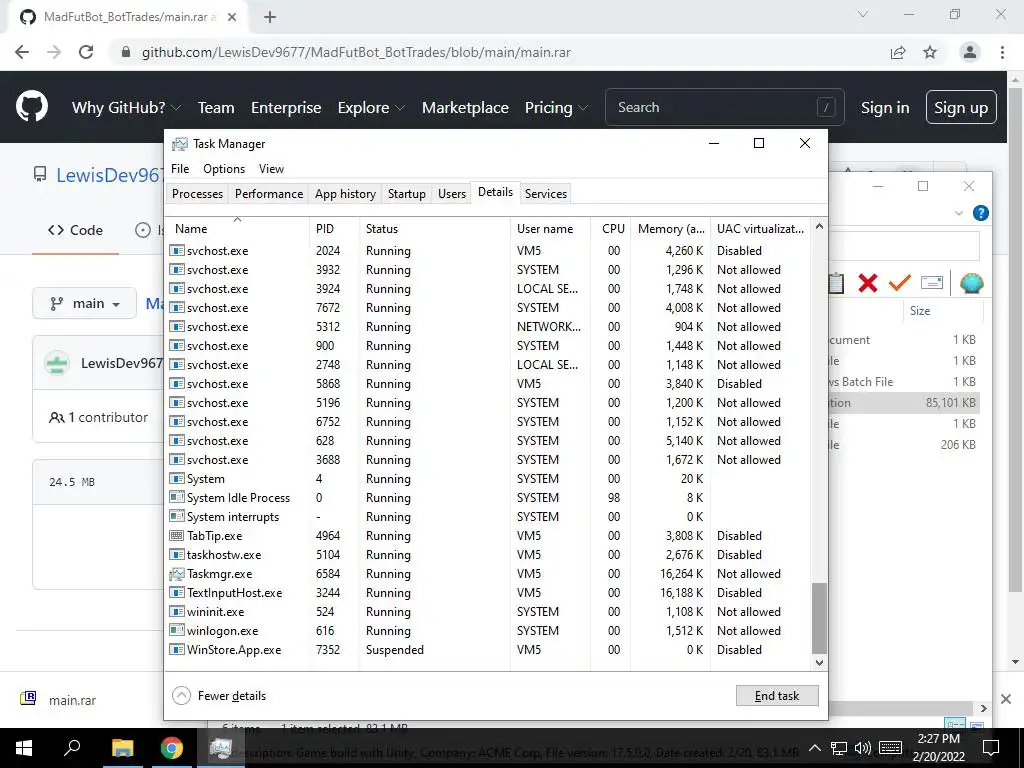Close the Chrome downloads bar
Image resolution: width=1024 pixels, height=768 pixels.
click(x=1006, y=699)
